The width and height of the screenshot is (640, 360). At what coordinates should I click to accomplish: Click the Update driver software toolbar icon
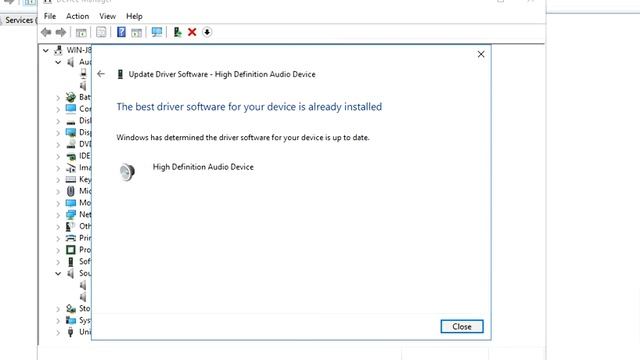pyautogui.click(x=177, y=32)
